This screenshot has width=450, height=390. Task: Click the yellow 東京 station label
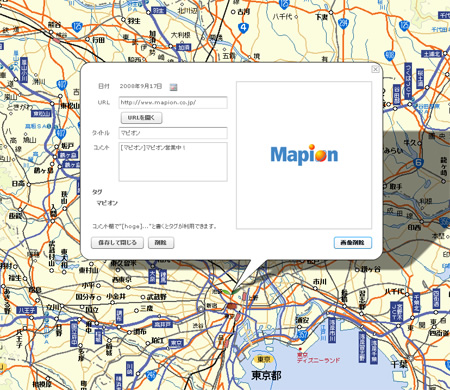(x=264, y=359)
